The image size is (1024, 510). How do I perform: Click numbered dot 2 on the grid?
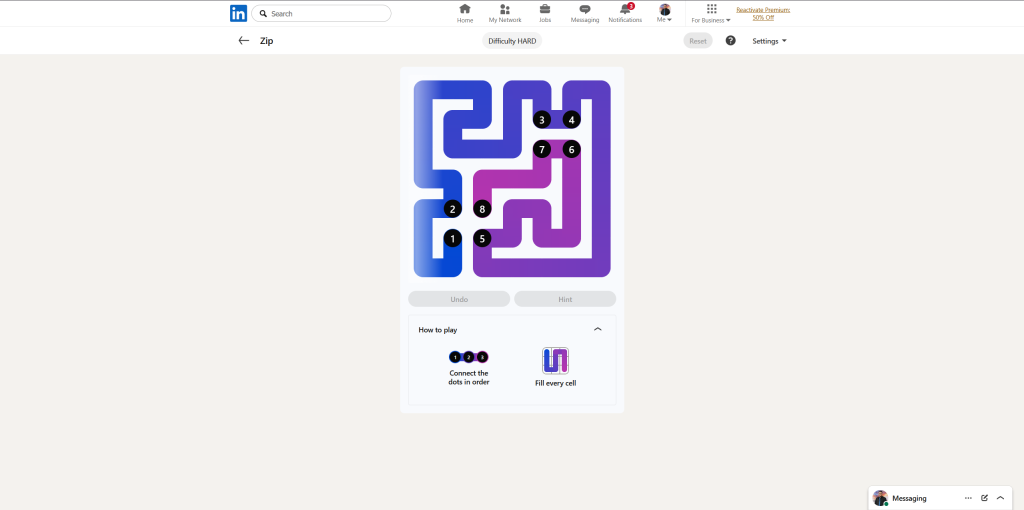click(x=453, y=209)
